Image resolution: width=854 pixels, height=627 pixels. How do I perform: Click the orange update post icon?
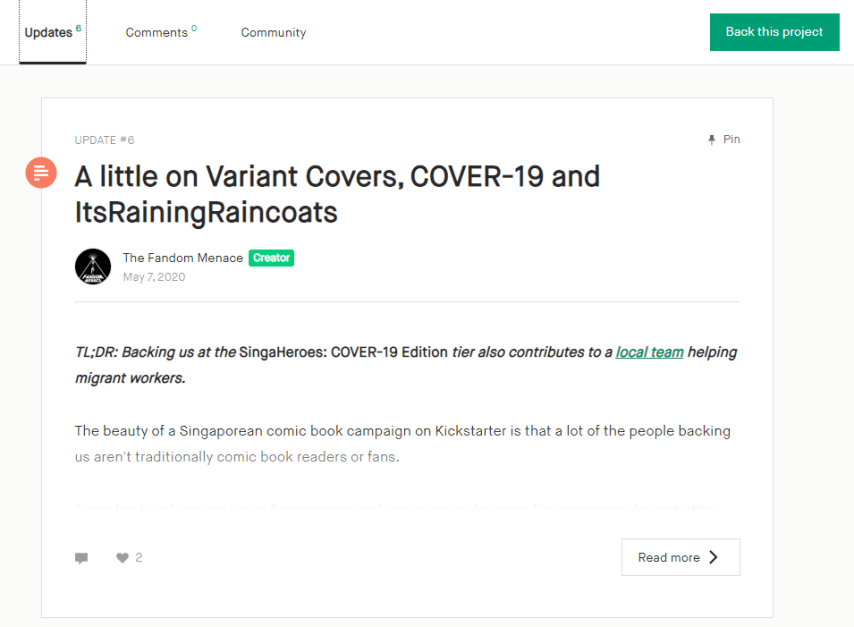click(x=41, y=173)
